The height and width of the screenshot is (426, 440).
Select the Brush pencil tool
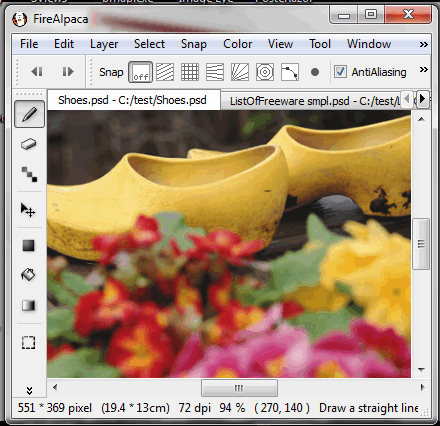coord(29,114)
